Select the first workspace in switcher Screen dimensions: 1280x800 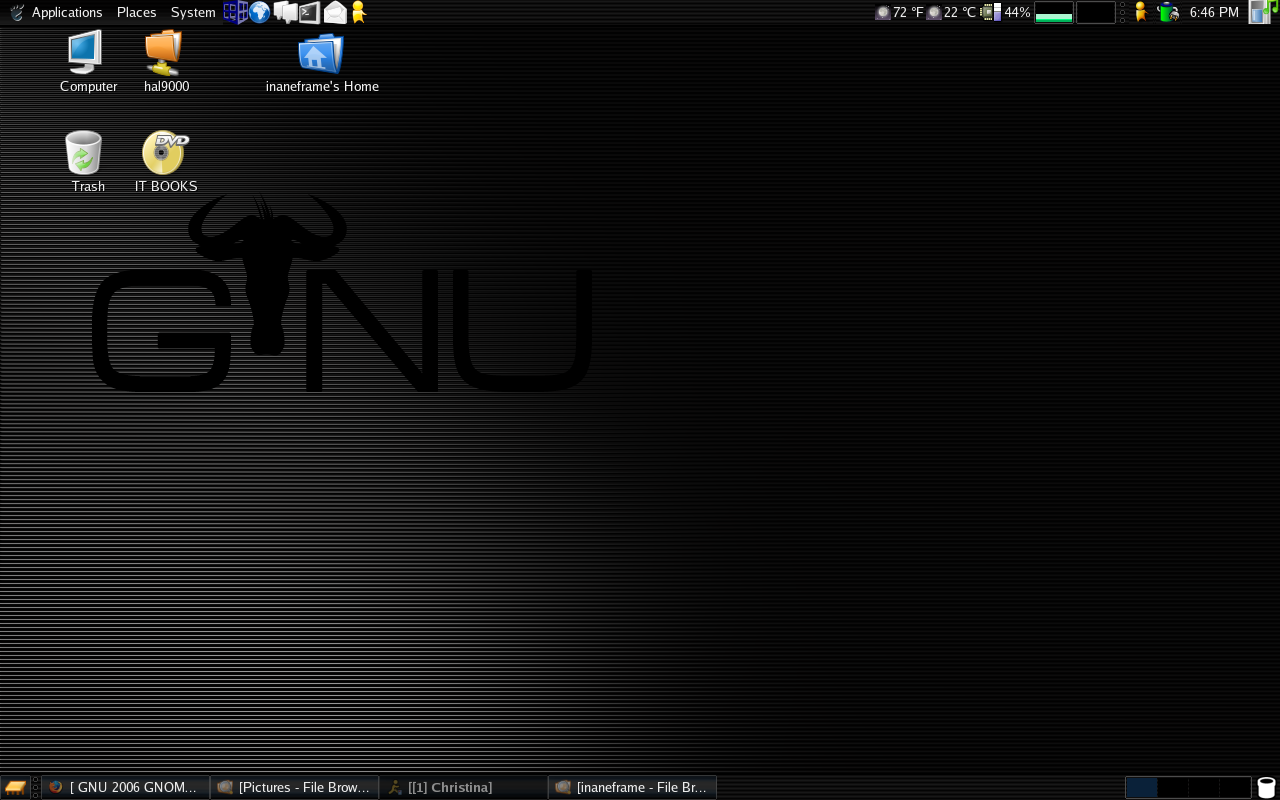coord(1142,787)
